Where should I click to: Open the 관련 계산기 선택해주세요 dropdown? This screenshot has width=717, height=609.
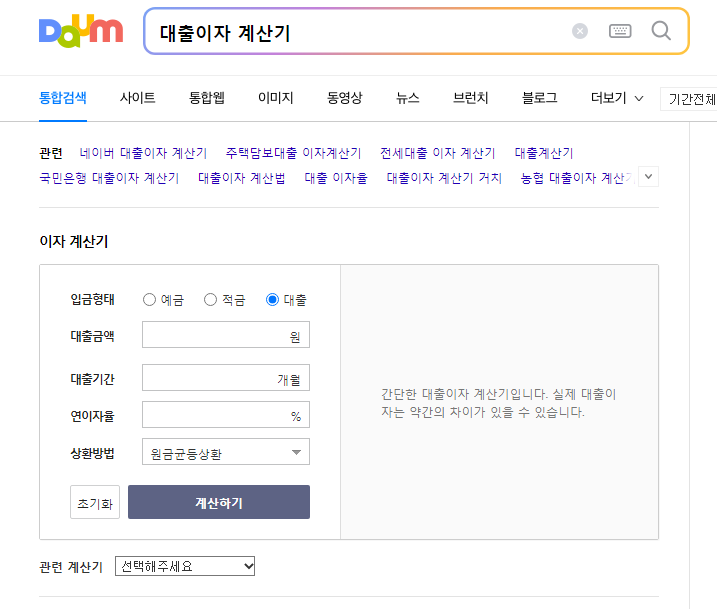(x=185, y=566)
